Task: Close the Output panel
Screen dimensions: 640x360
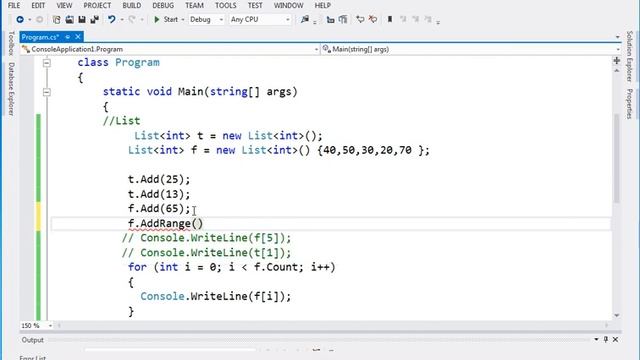Action: click(616, 339)
